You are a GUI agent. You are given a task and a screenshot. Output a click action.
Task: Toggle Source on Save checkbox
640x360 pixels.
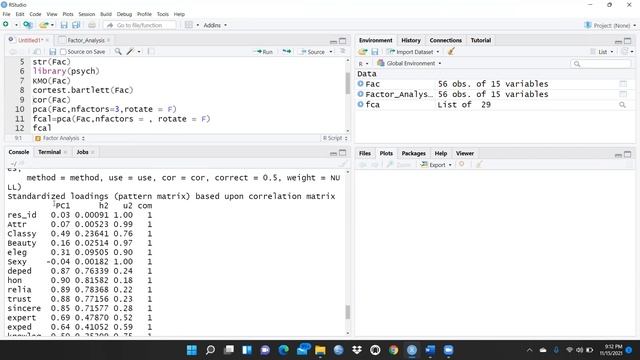(x=63, y=52)
